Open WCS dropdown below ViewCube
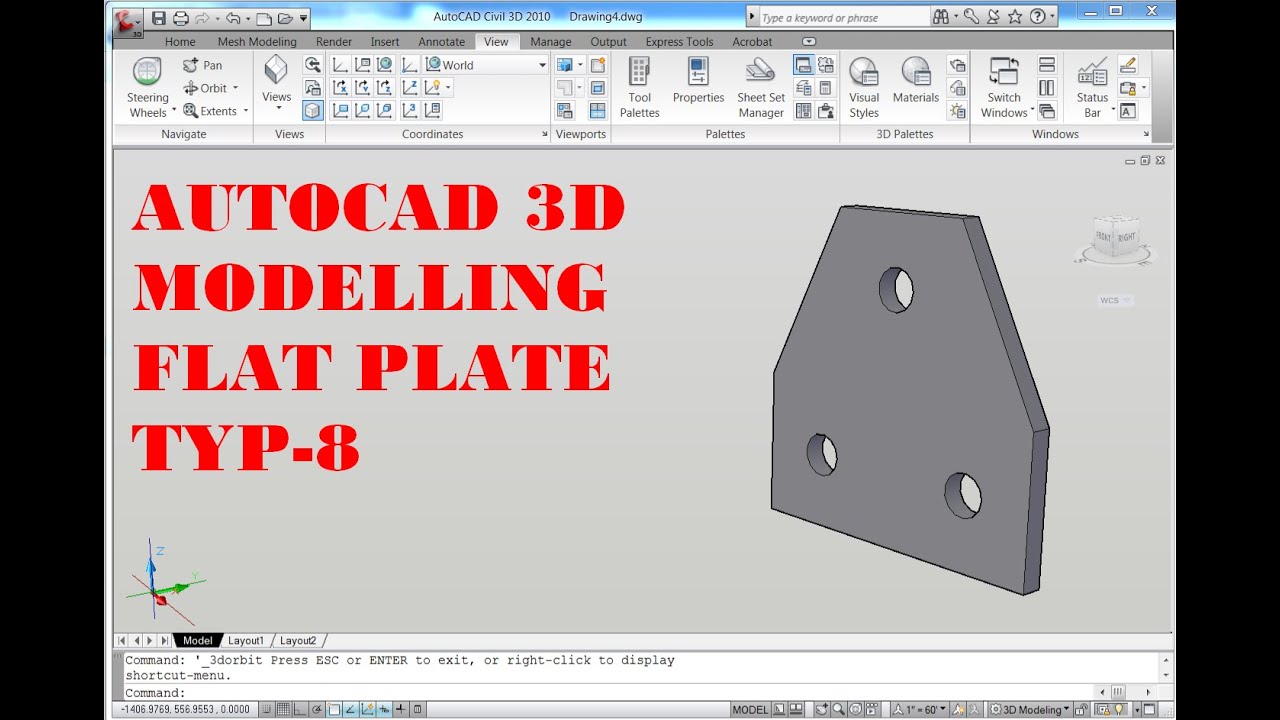 click(x=1115, y=300)
